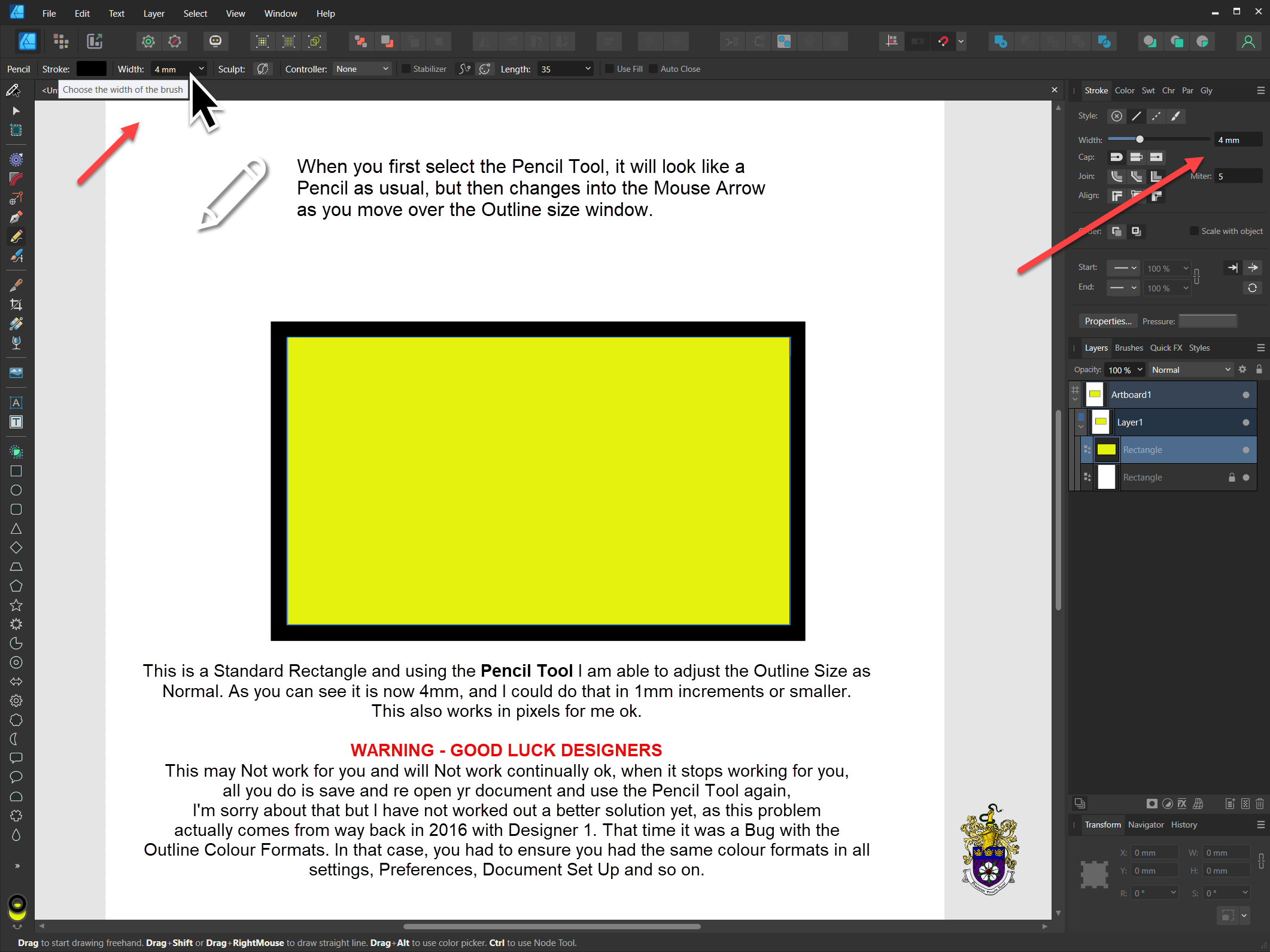
Task: Open the Layer menu
Action: point(153,13)
